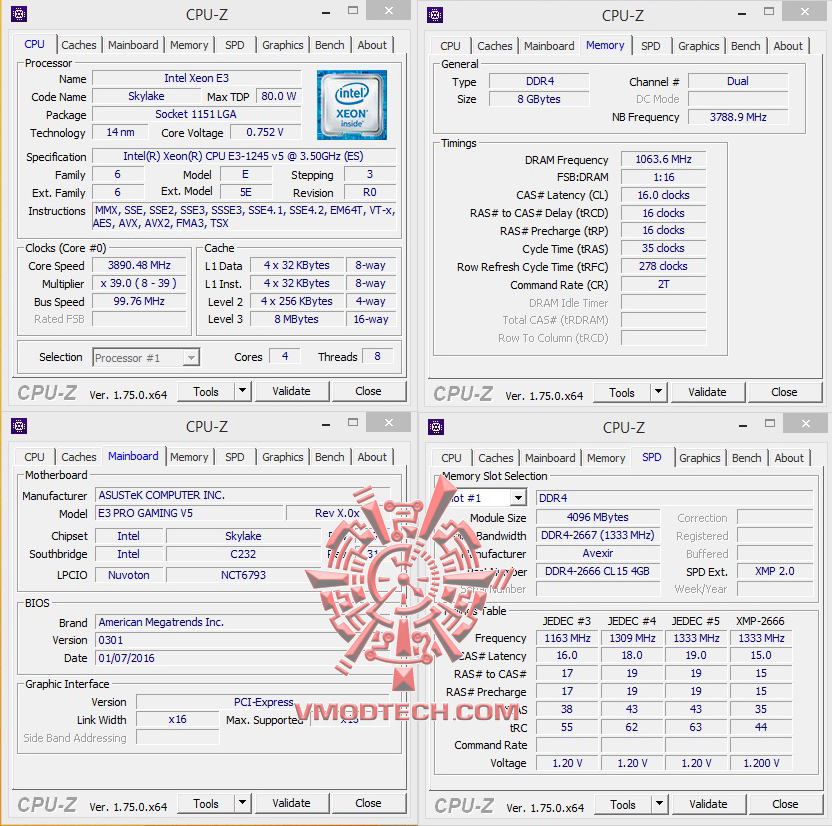Open About tab in Memory window
This screenshot has height=826, width=832.
788,46
